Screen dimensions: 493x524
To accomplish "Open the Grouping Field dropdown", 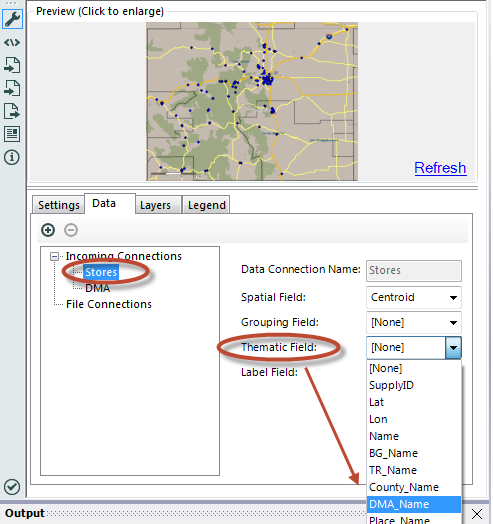I will coord(414,322).
